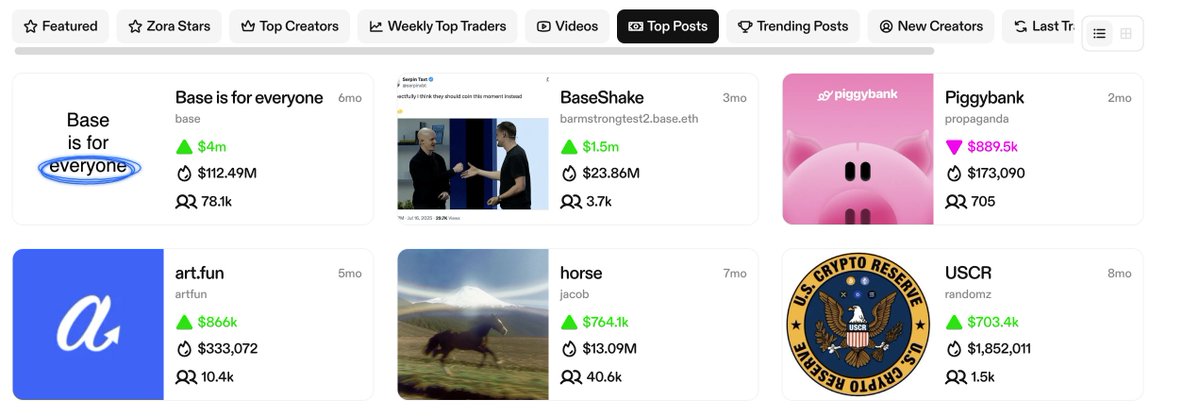Click the horizontal tab scrollbar
1200x416 pixels.
pos(474,50)
